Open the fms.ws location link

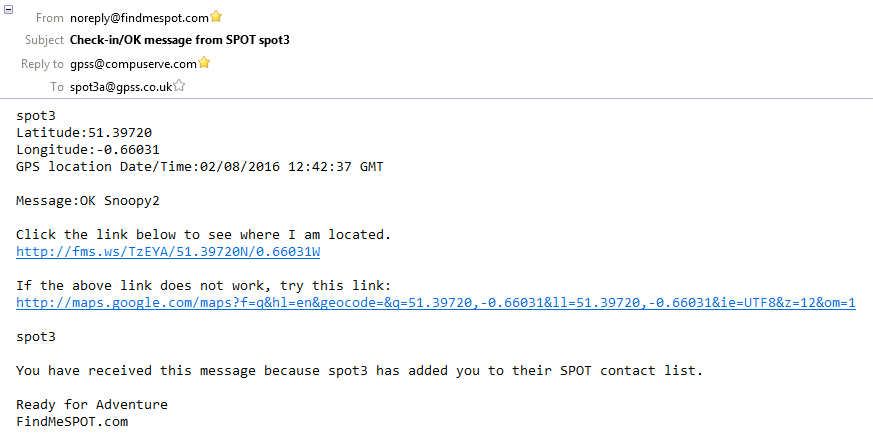tap(168, 251)
